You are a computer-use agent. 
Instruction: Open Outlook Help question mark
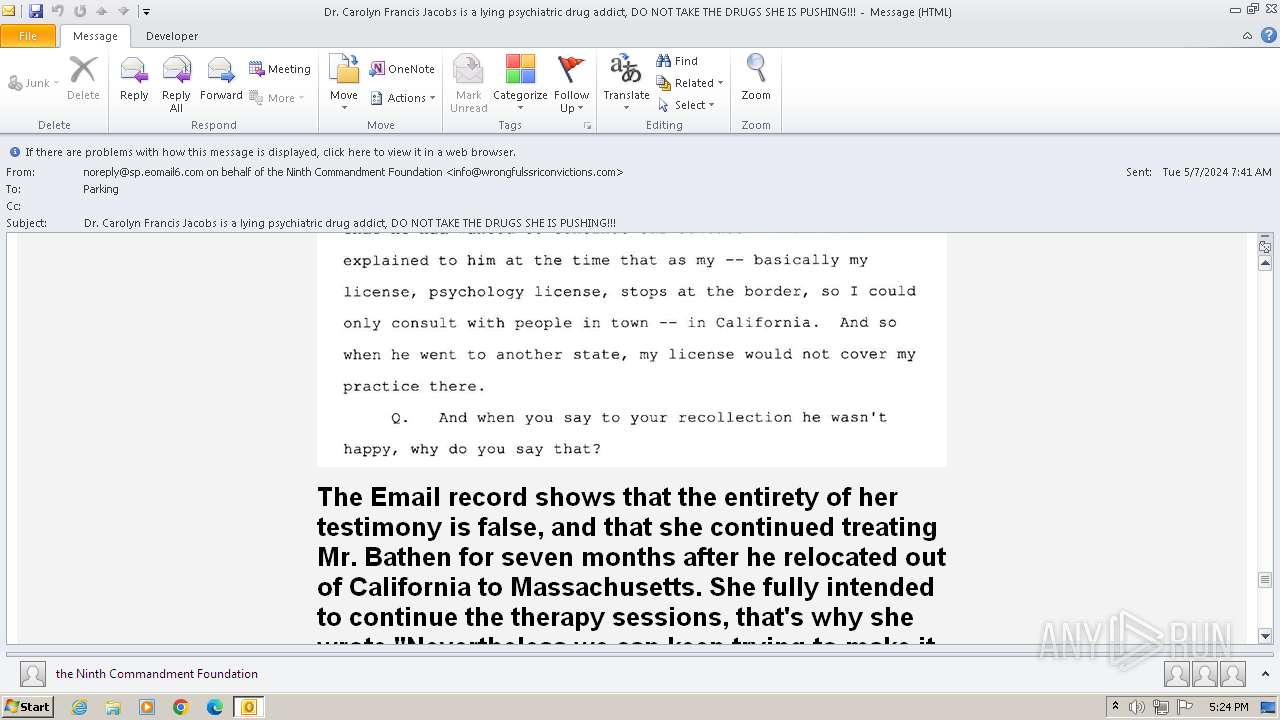coord(1268,36)
